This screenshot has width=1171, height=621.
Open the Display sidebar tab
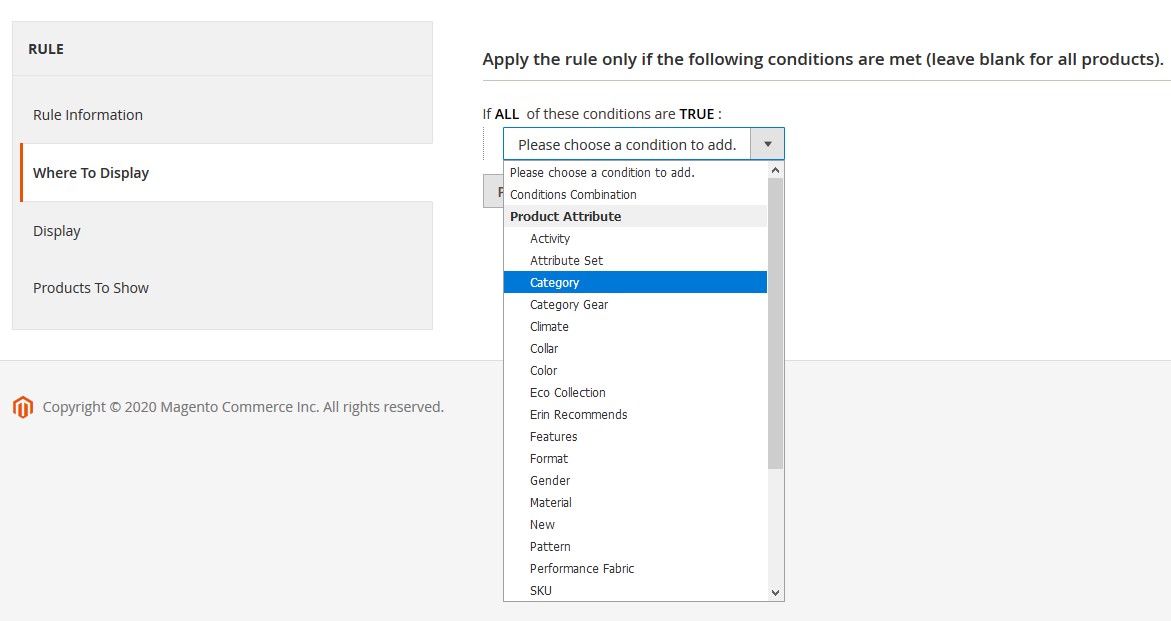point(57,231)
